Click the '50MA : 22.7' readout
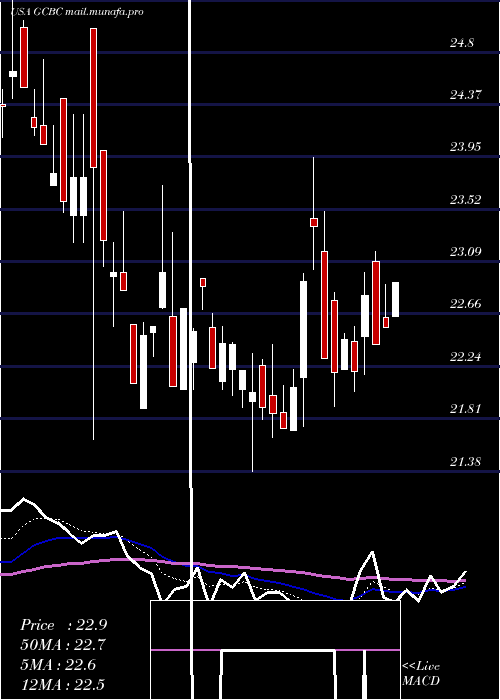This screenshot has width=500, height=700. point(63,645)
